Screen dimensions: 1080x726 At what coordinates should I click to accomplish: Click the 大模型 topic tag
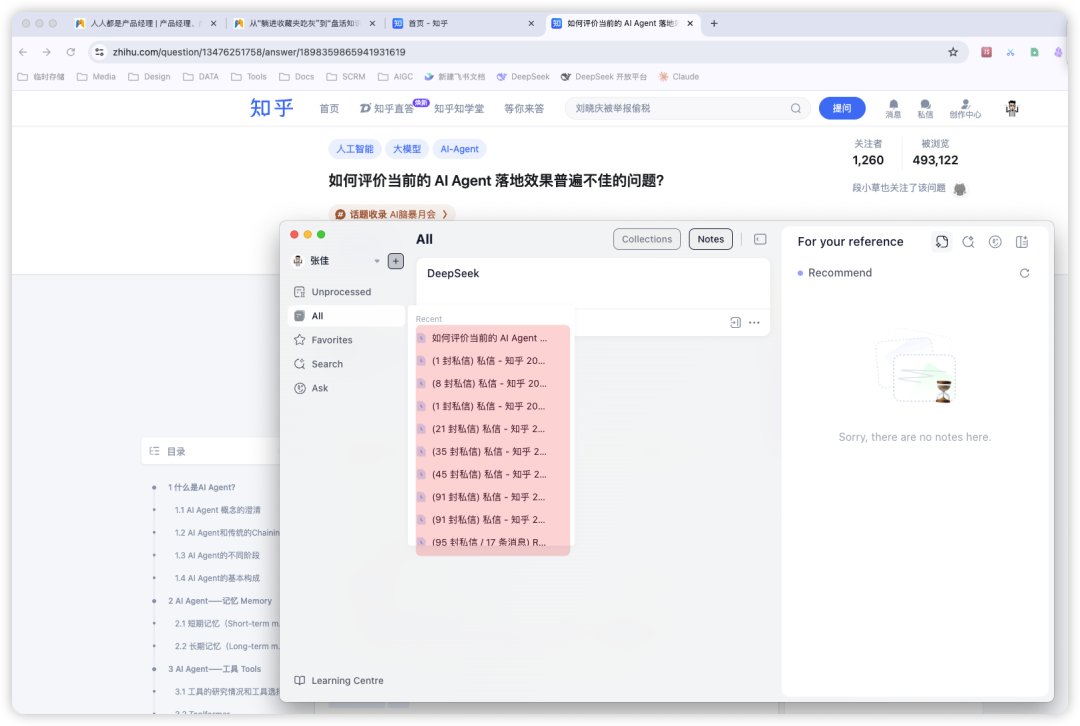(407, 149)
